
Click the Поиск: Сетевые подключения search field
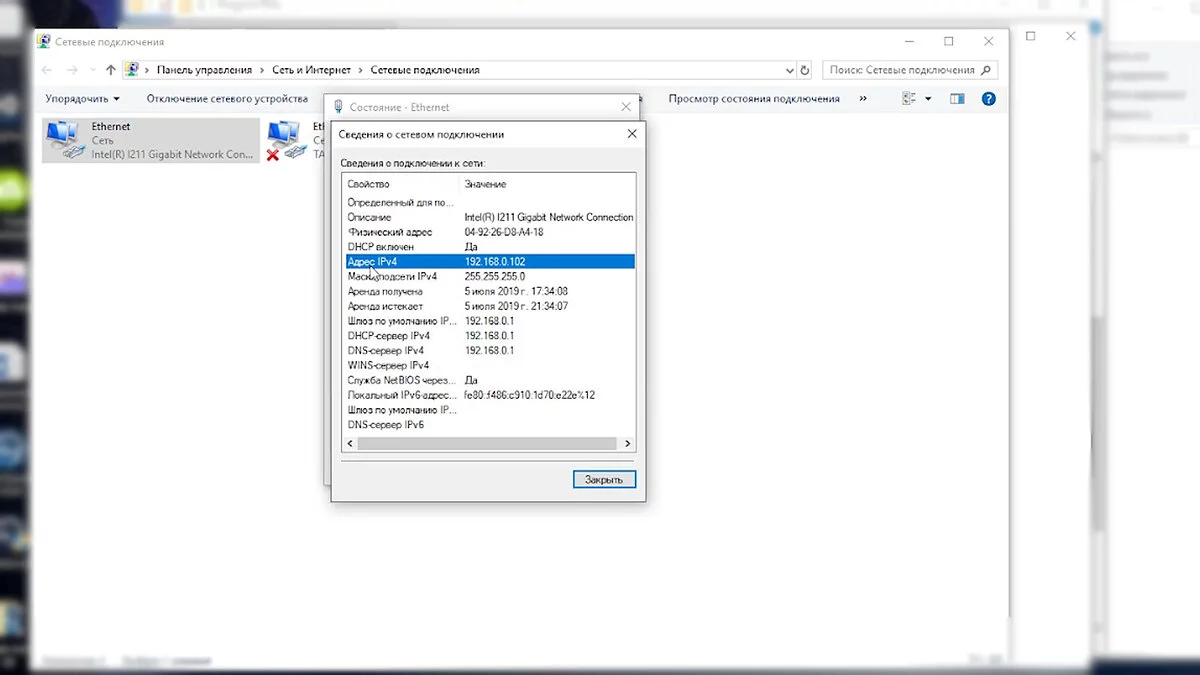pos(900,70)
